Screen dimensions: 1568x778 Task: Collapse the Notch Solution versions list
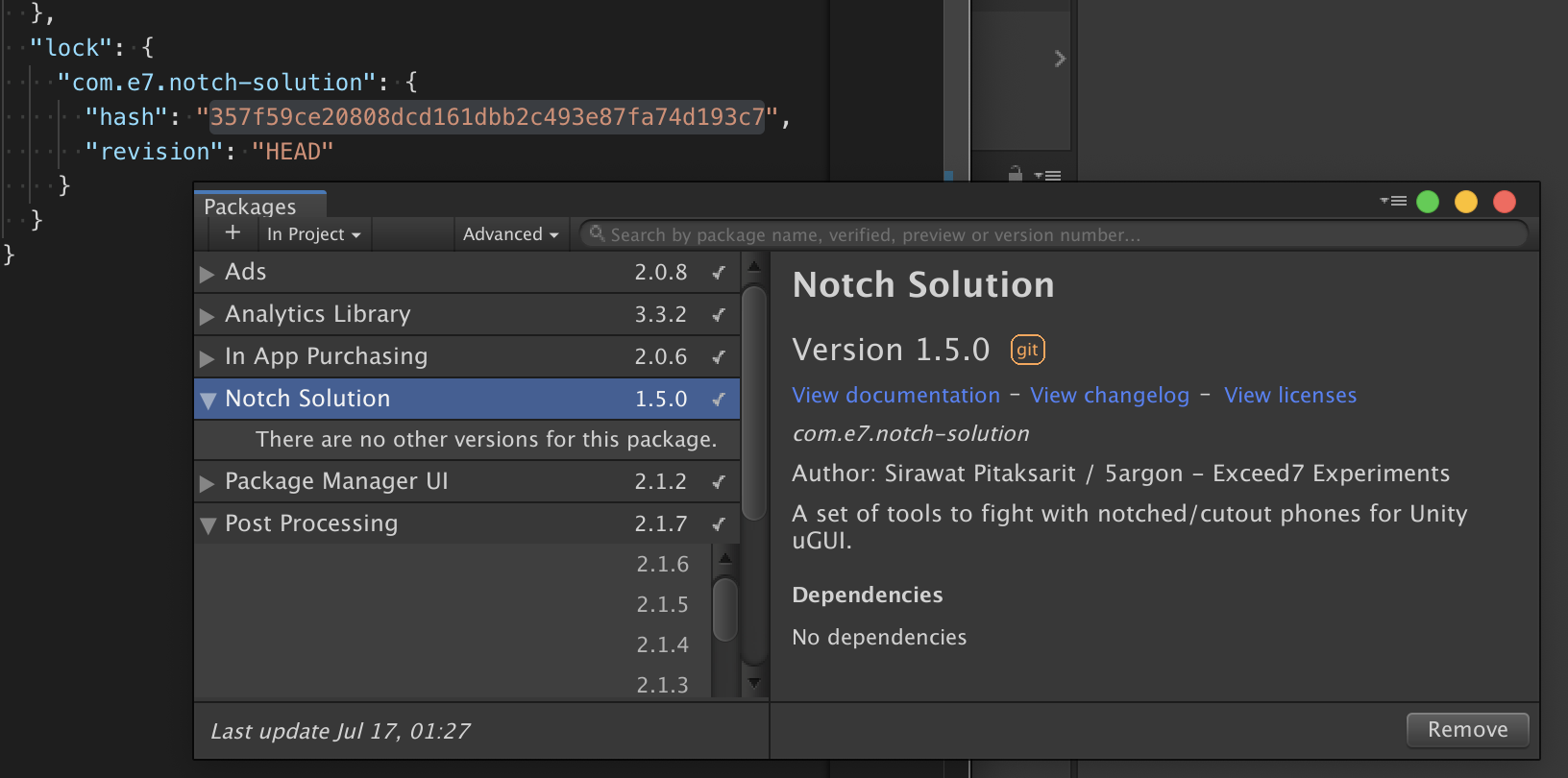[x=207, y=400]
